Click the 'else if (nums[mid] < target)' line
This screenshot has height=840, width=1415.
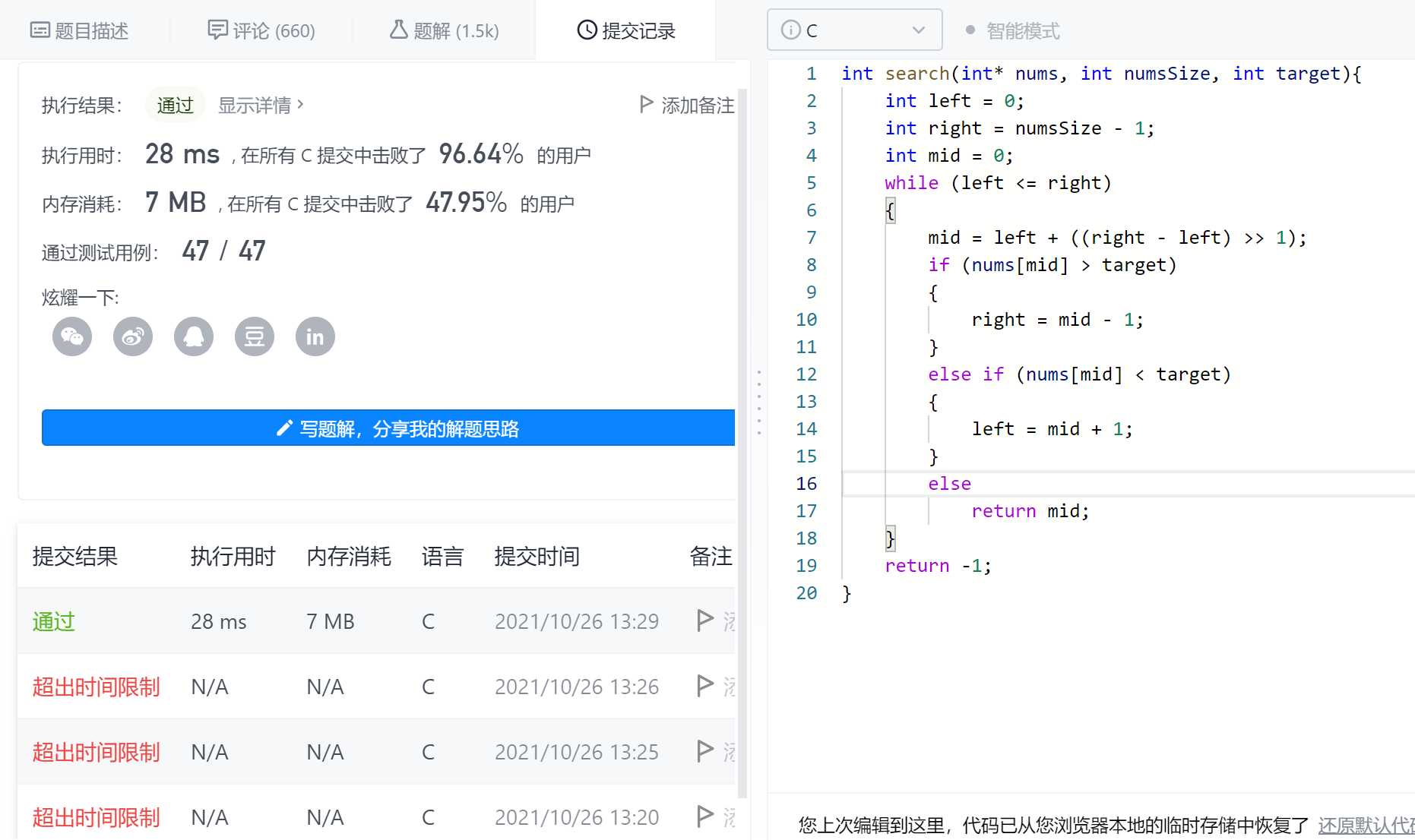click(1079, 374)
